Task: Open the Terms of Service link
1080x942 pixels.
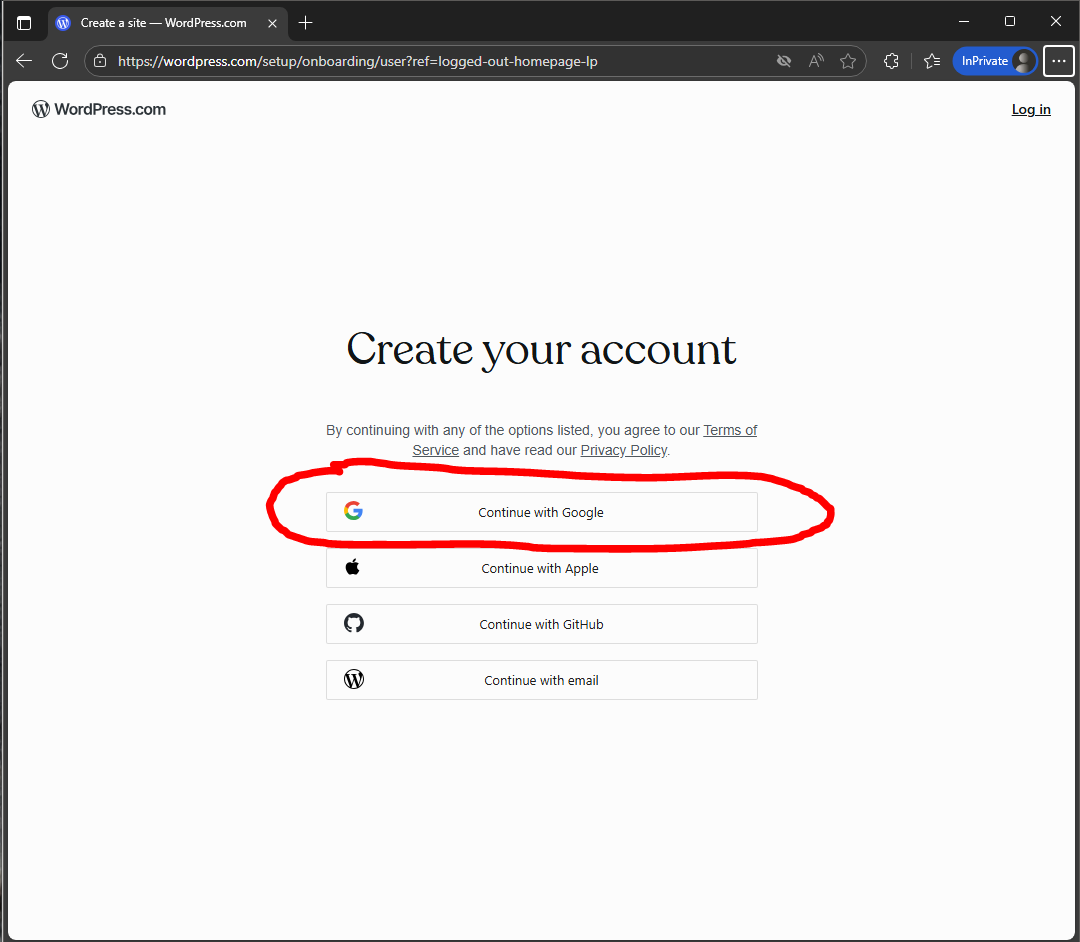Action: (x=729, y=430)
